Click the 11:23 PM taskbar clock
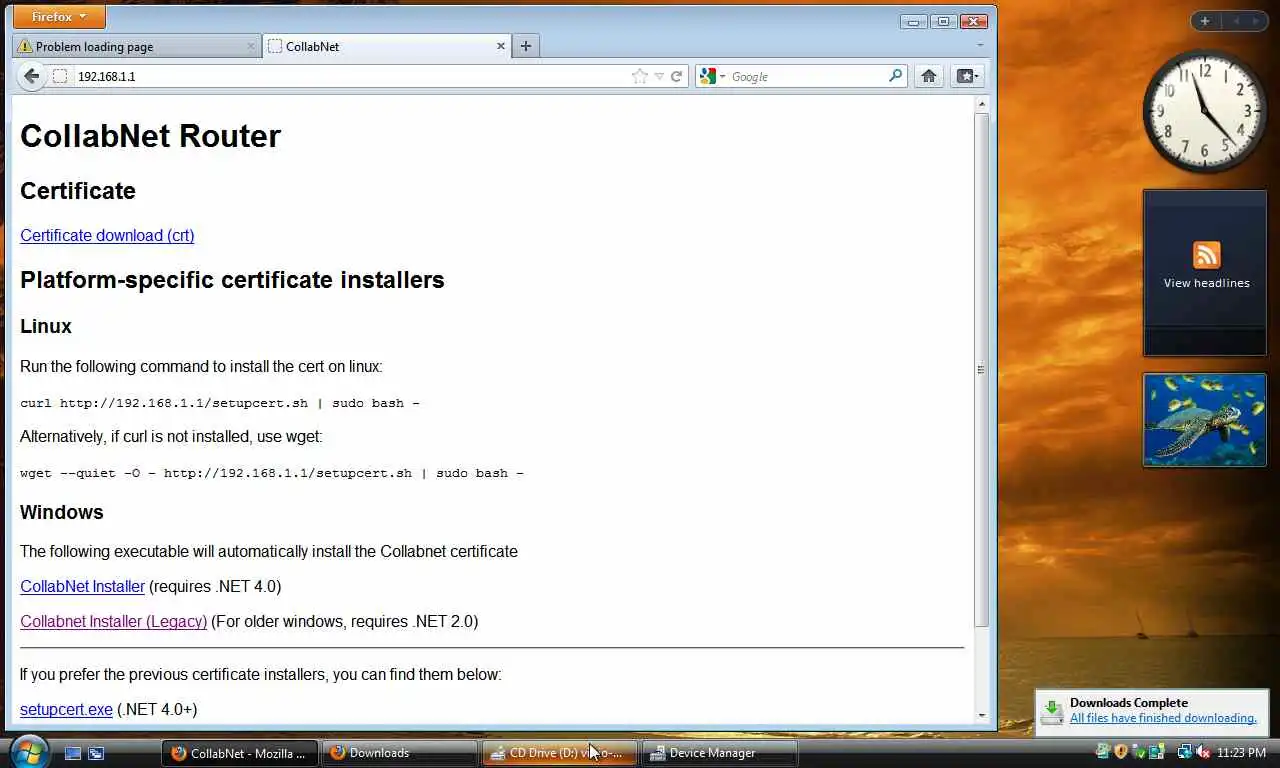 tap(1242, 752)
